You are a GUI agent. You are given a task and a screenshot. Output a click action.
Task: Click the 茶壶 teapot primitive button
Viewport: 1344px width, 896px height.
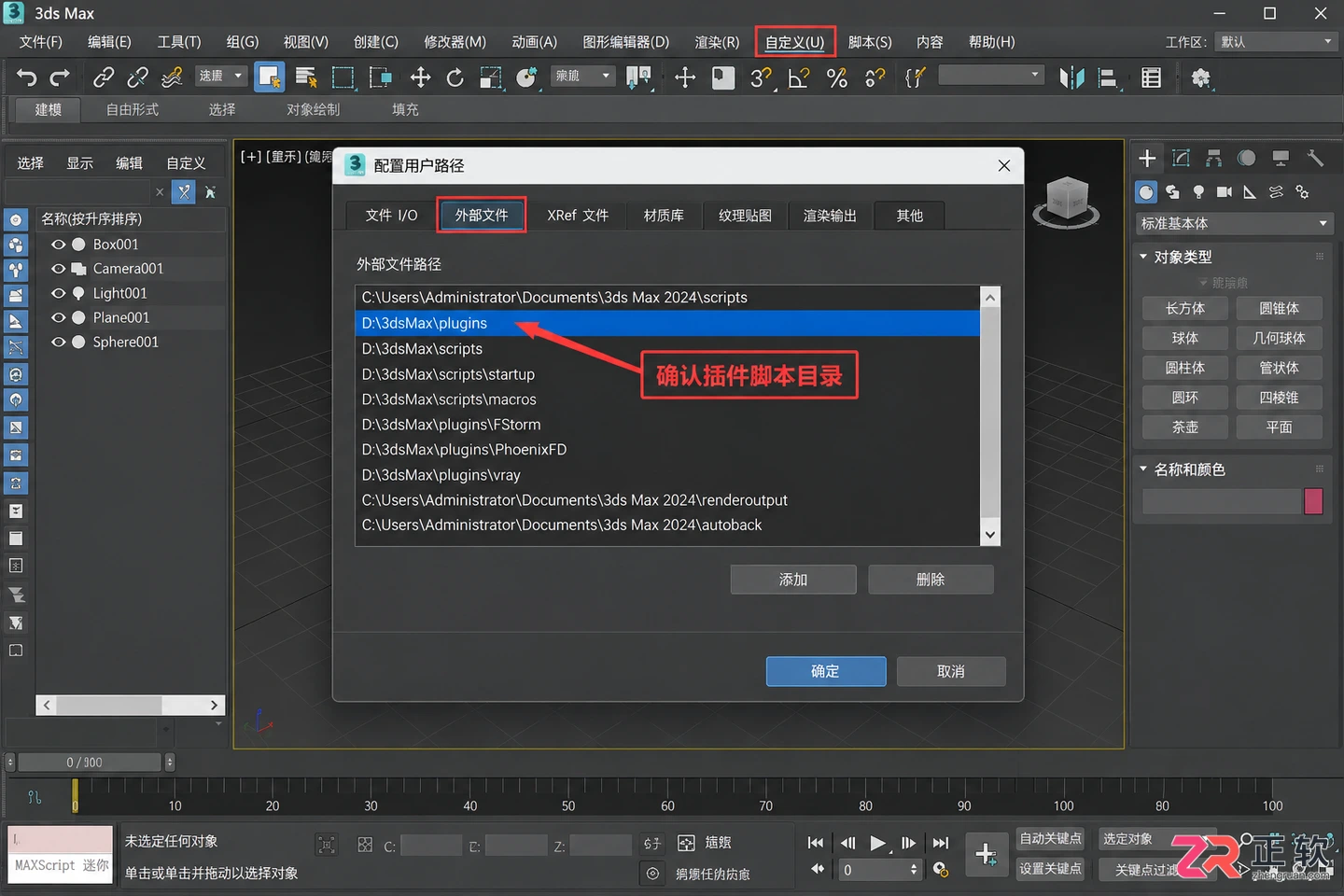pyautogui.click(x=1185, y=427)
